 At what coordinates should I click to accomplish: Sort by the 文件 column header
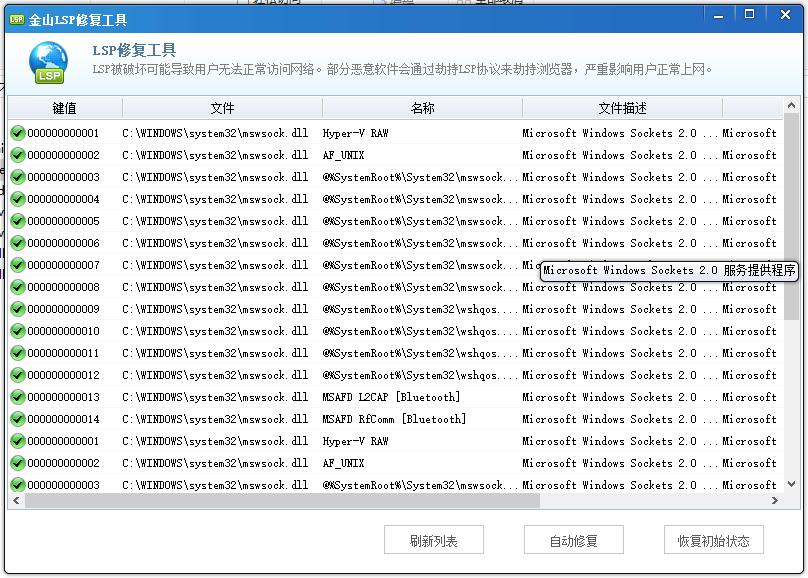click(x=222, y=108)
